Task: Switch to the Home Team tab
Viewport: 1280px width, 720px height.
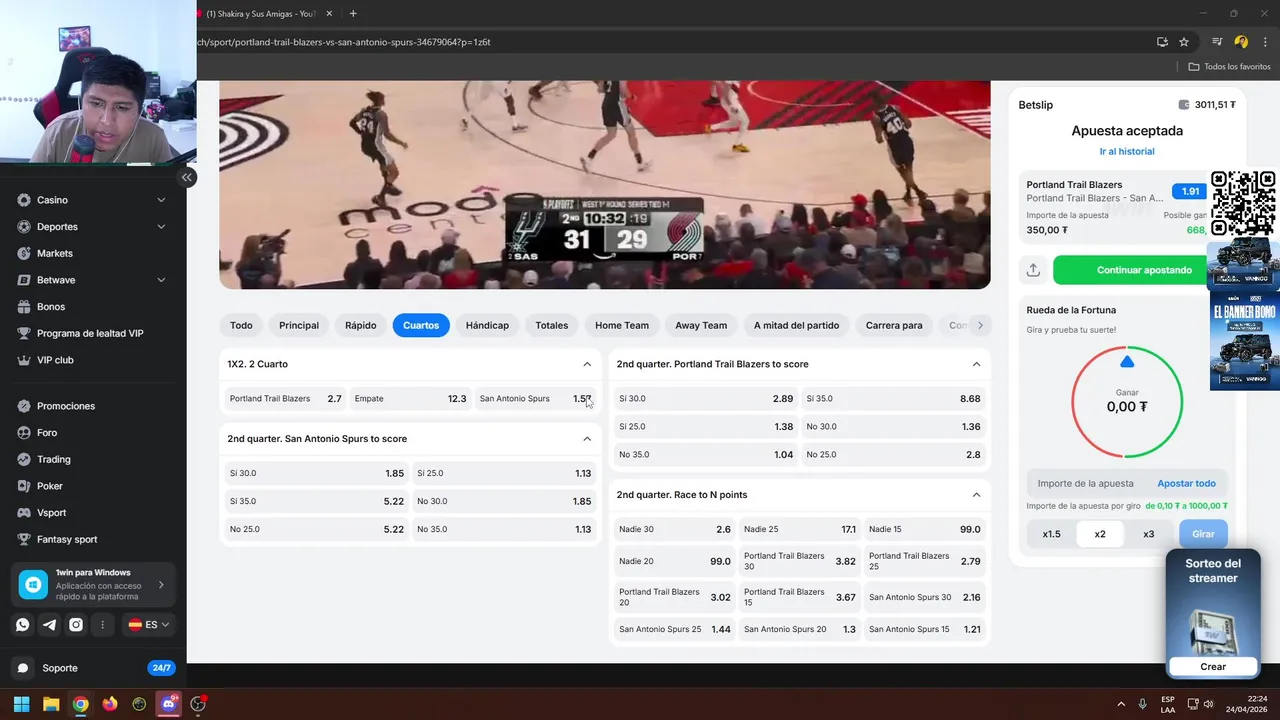Action: click(622, 325)
